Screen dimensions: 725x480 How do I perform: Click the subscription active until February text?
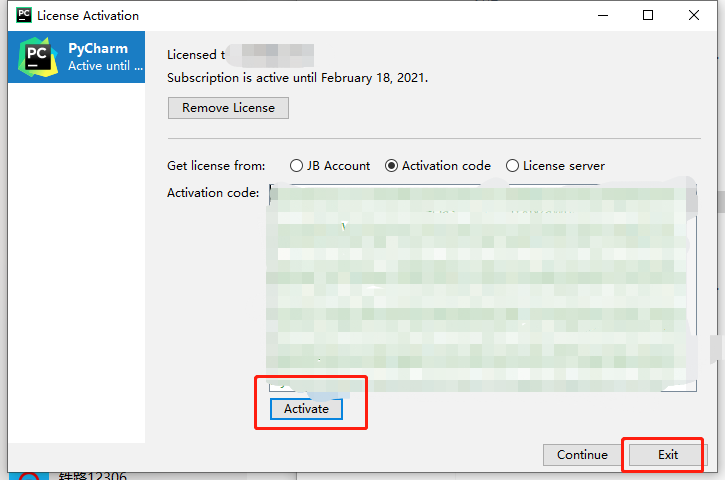[x=297, y=78]
